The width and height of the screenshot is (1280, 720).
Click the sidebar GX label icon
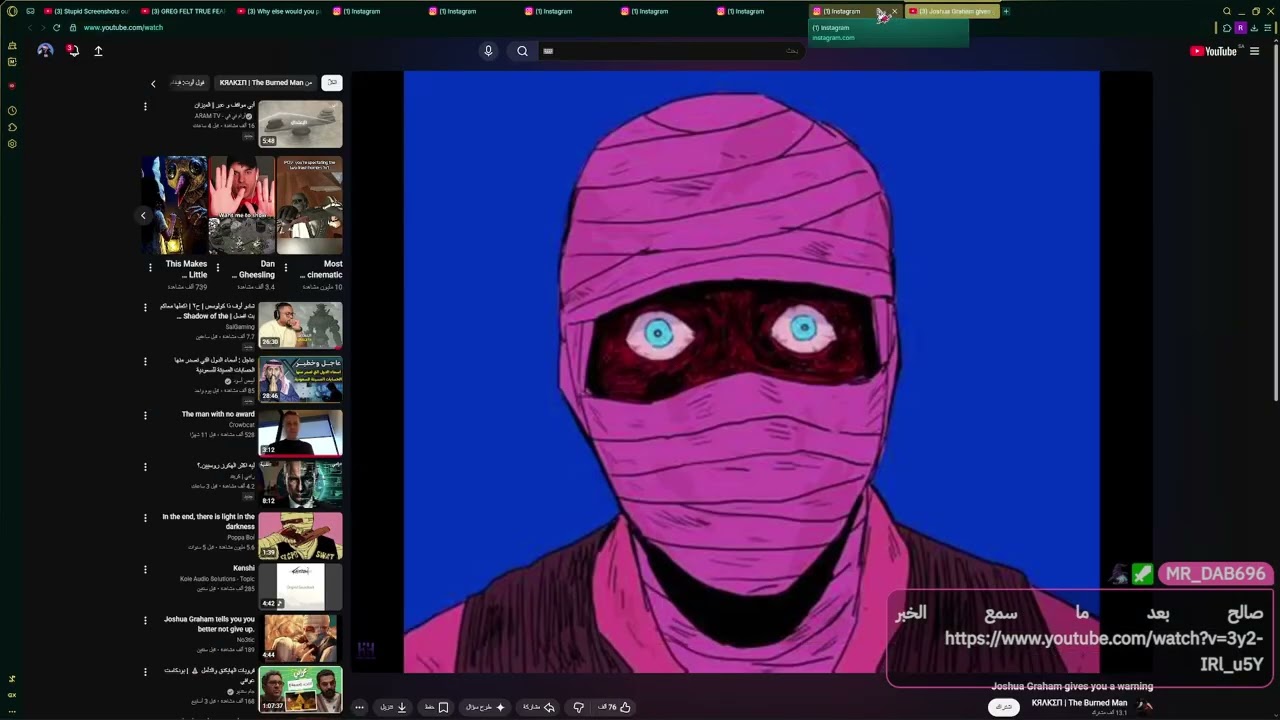(x=12, y=695)
